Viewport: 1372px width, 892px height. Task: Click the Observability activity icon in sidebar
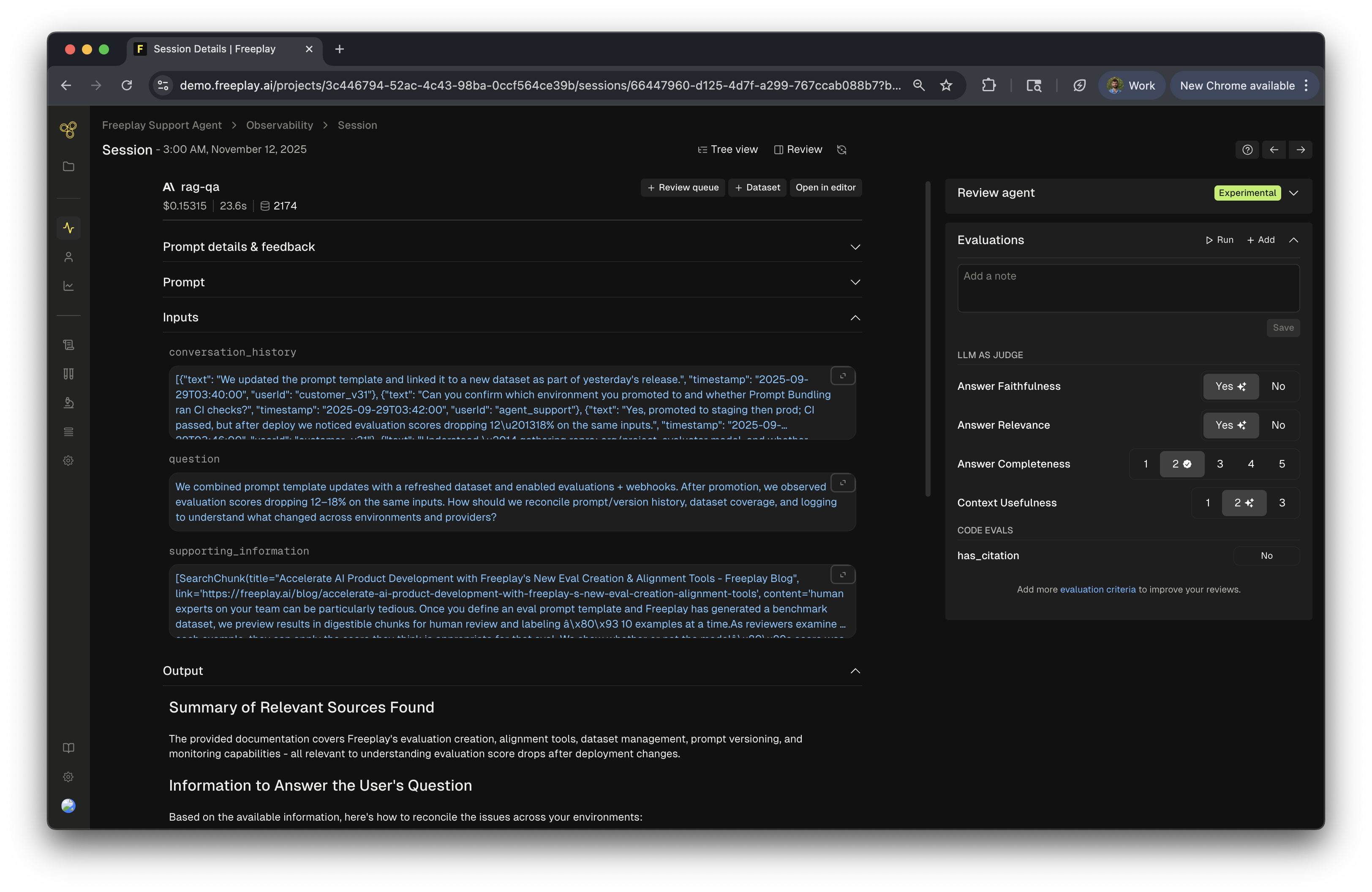click(68, 228)
